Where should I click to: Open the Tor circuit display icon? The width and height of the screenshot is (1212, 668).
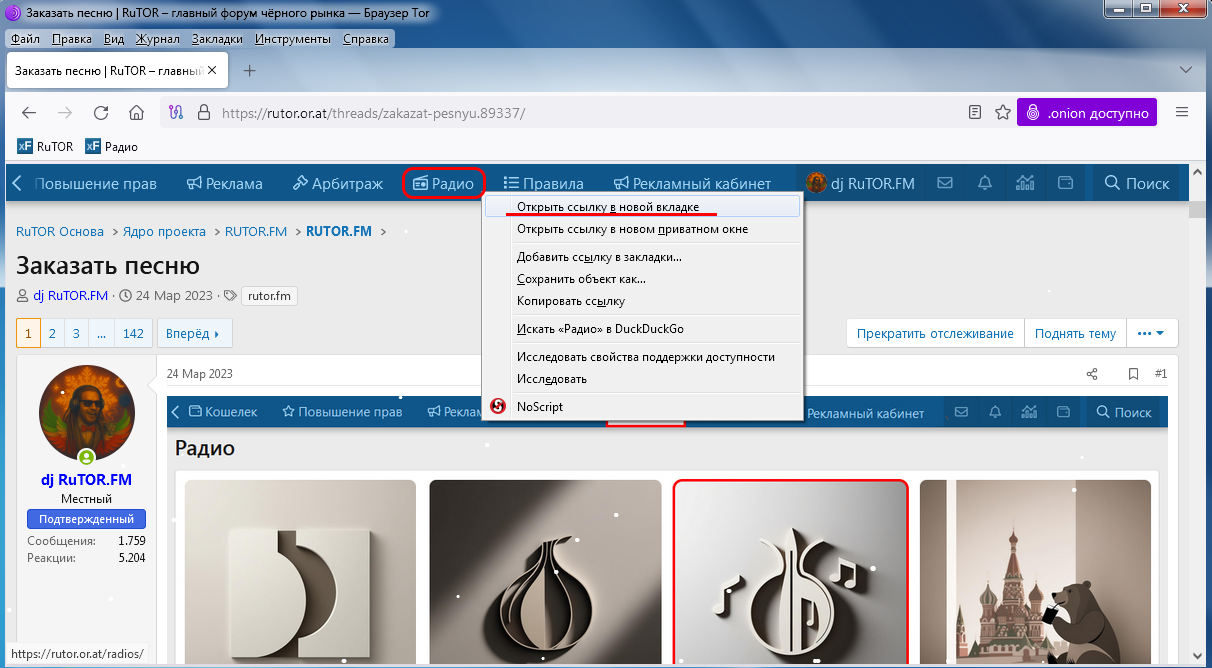pyautogui.click(x=177, y=112)
